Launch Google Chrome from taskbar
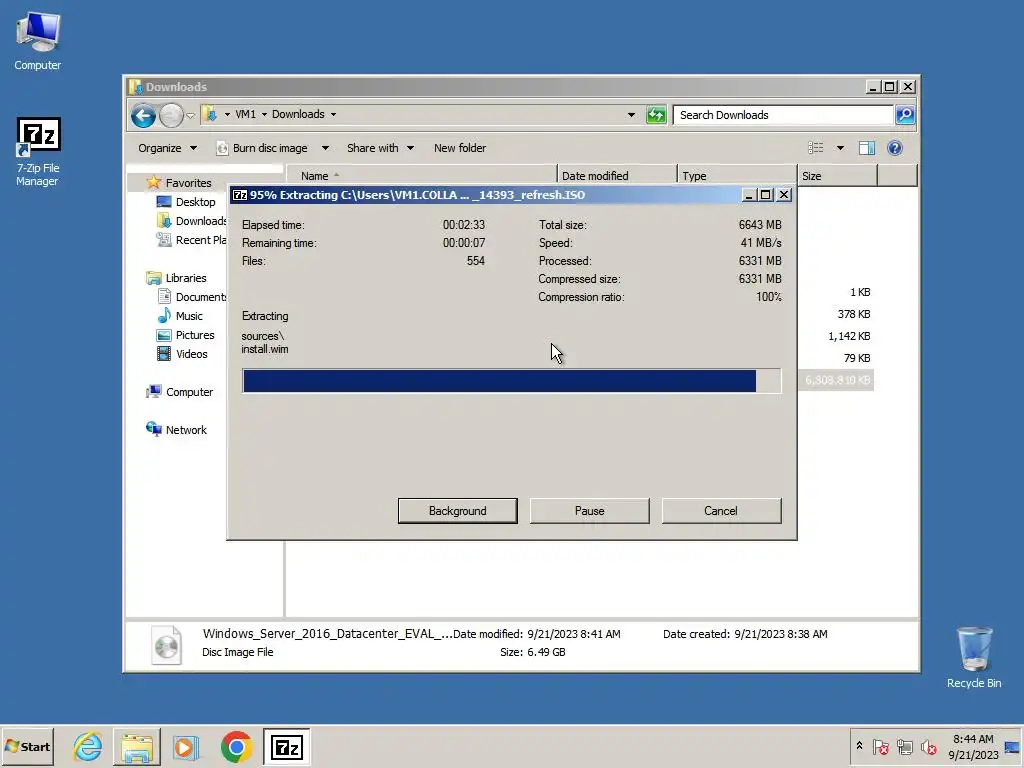 [x=236, y=746]
